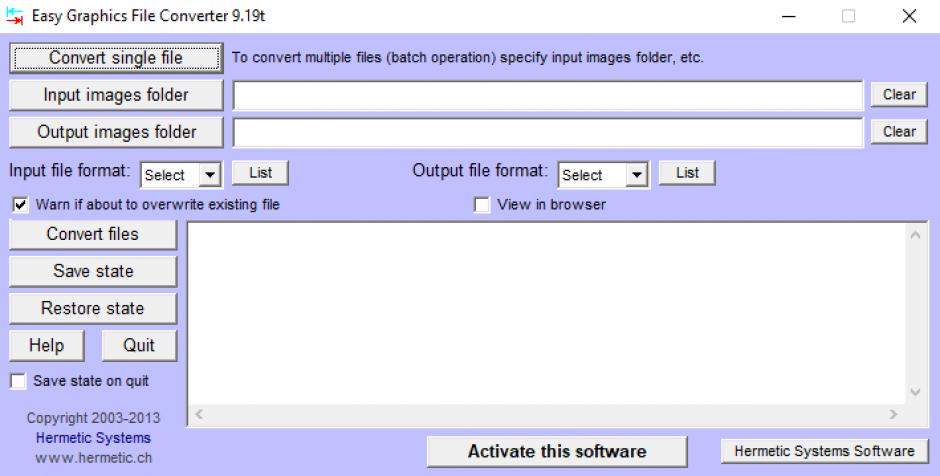
Task: Click the Input images folder button
Action: [x=116, y=95]
